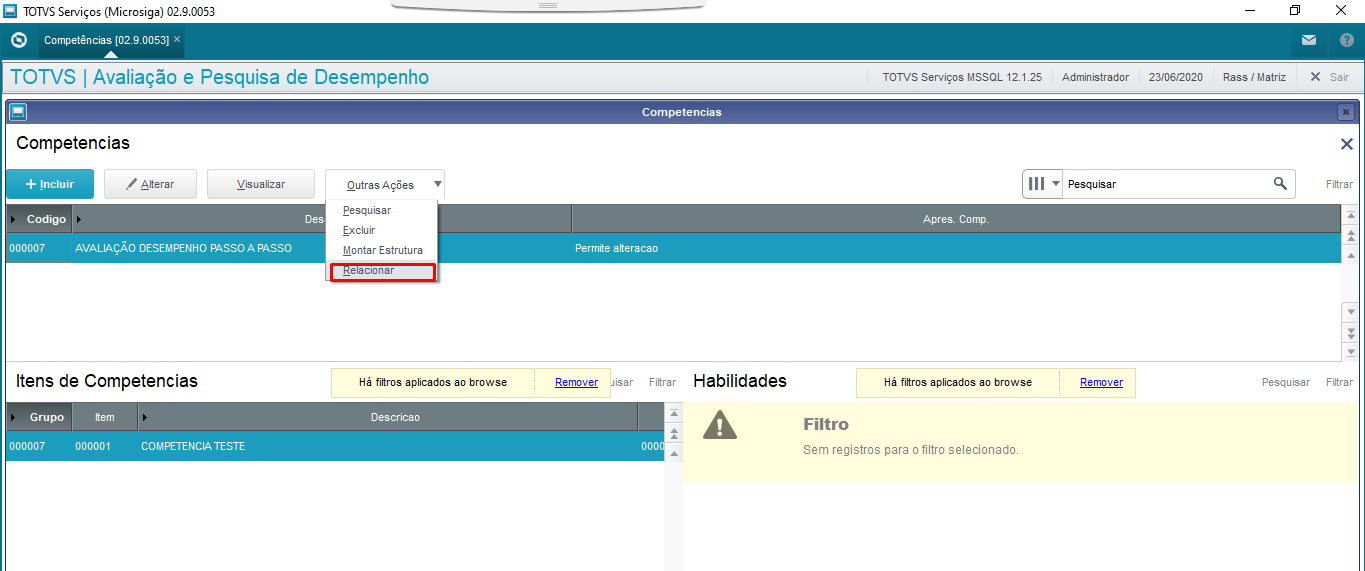The width and height of the screenshot is (1365, 571).
Task: Click Remover link in Habilidades panel
Action: pos(1101,382)
